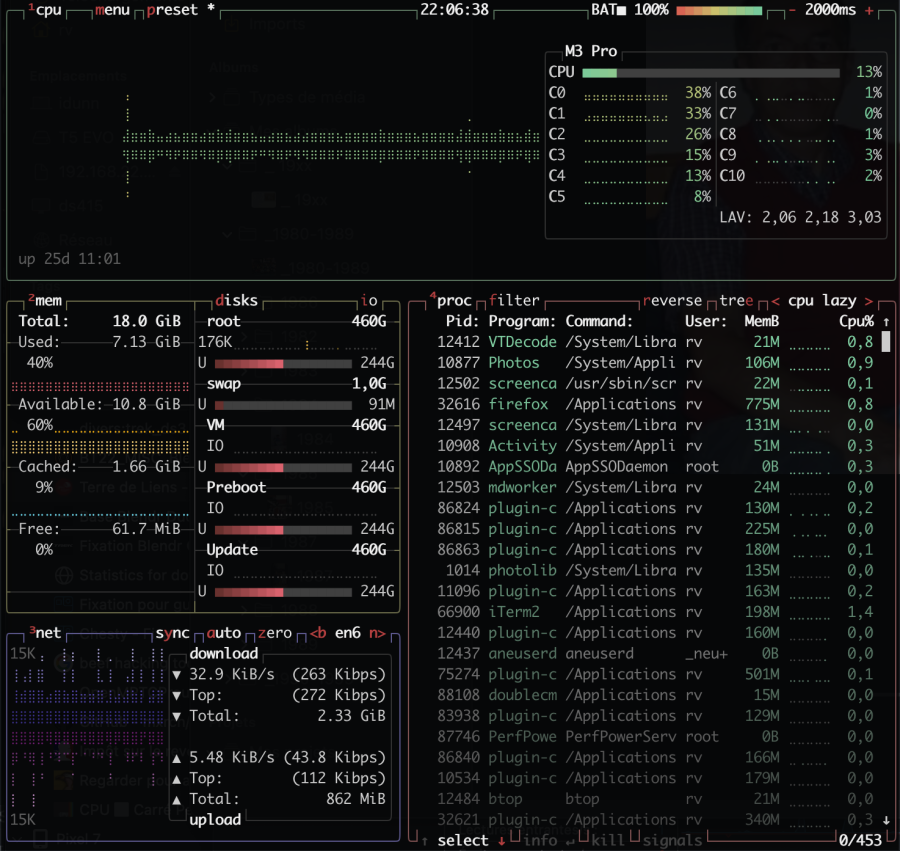The height and width of the screenshot is (851, 900).
Task: Switch to previous network interface before en6
Action: [318, 633]
